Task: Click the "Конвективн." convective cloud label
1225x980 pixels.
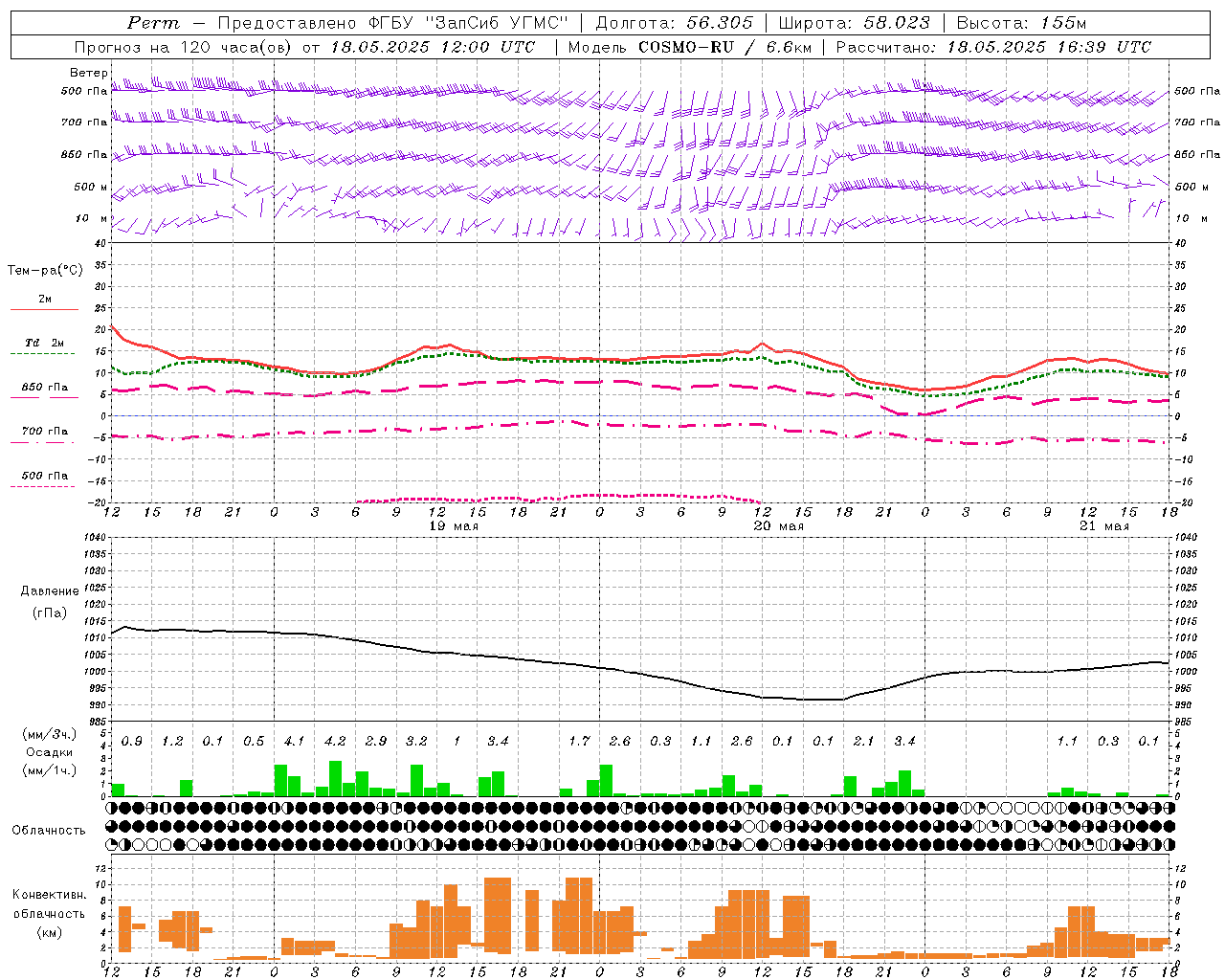Action: click(50, 895)
